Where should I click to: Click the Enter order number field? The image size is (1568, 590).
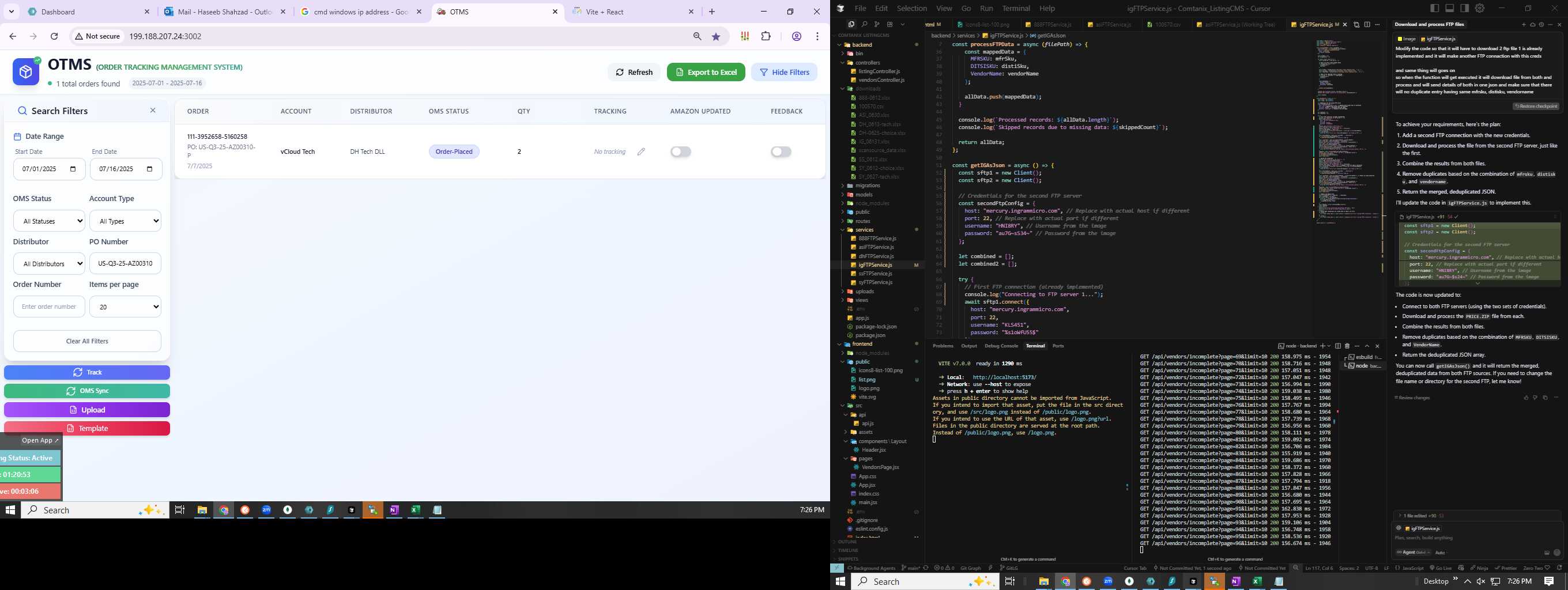coord(48,307)
